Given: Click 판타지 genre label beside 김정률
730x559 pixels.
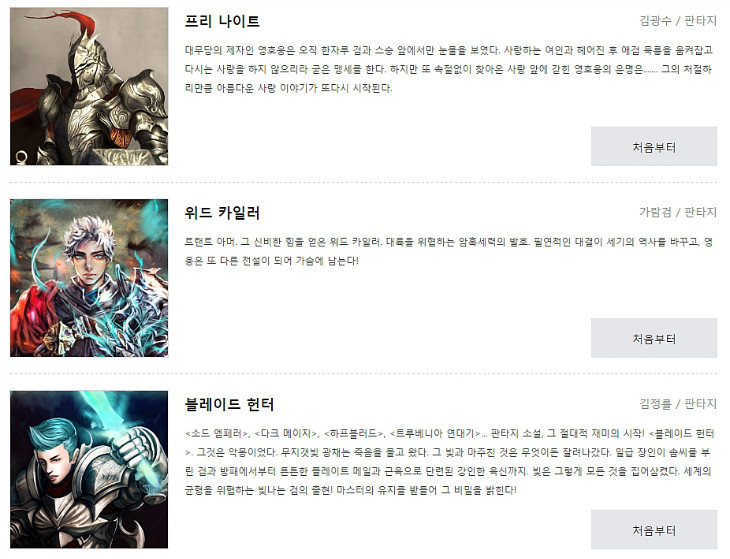Looking at the screenshot, I should point(700,404).
